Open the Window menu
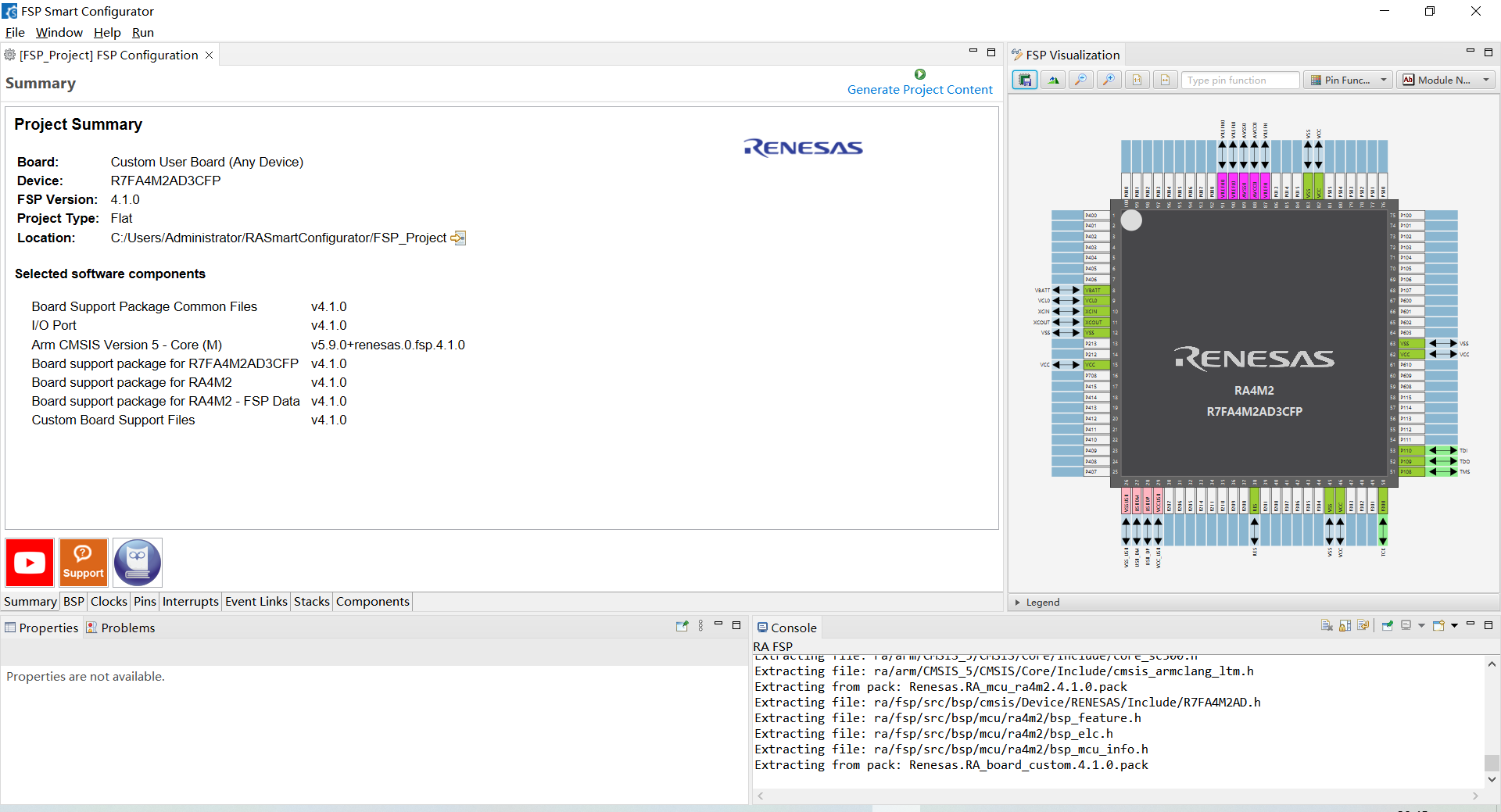The height and width of the screenshot is (812, 1501). [59, 33]
